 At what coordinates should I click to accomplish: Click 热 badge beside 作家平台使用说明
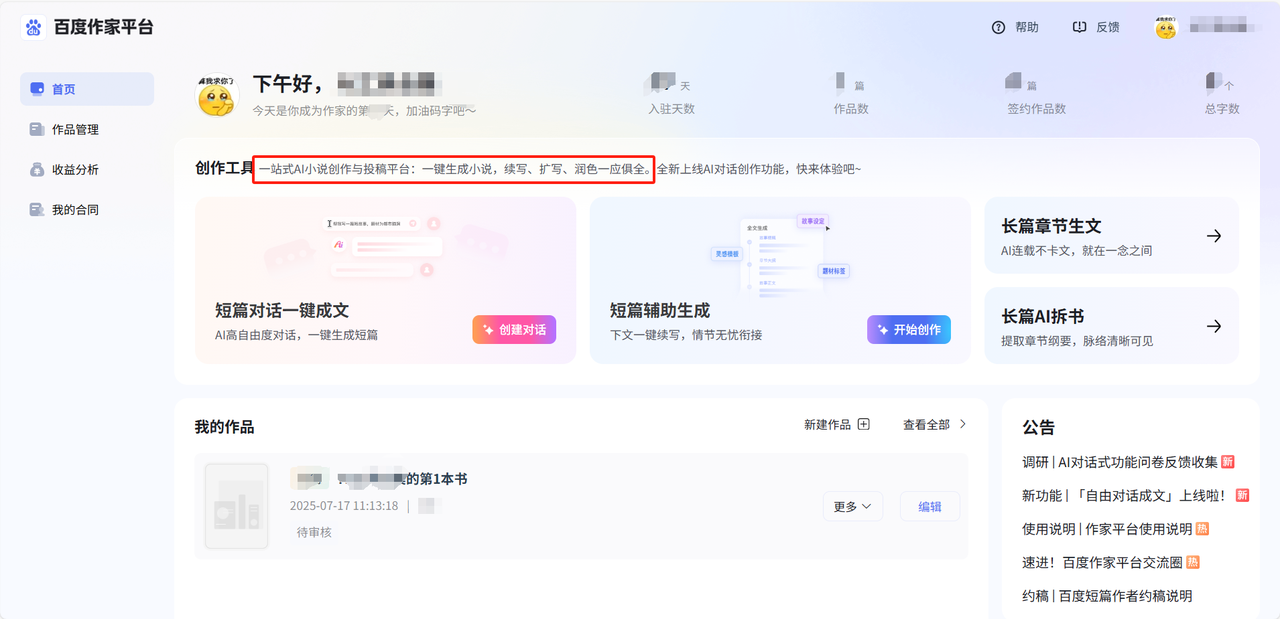(x=1203, y=529)
